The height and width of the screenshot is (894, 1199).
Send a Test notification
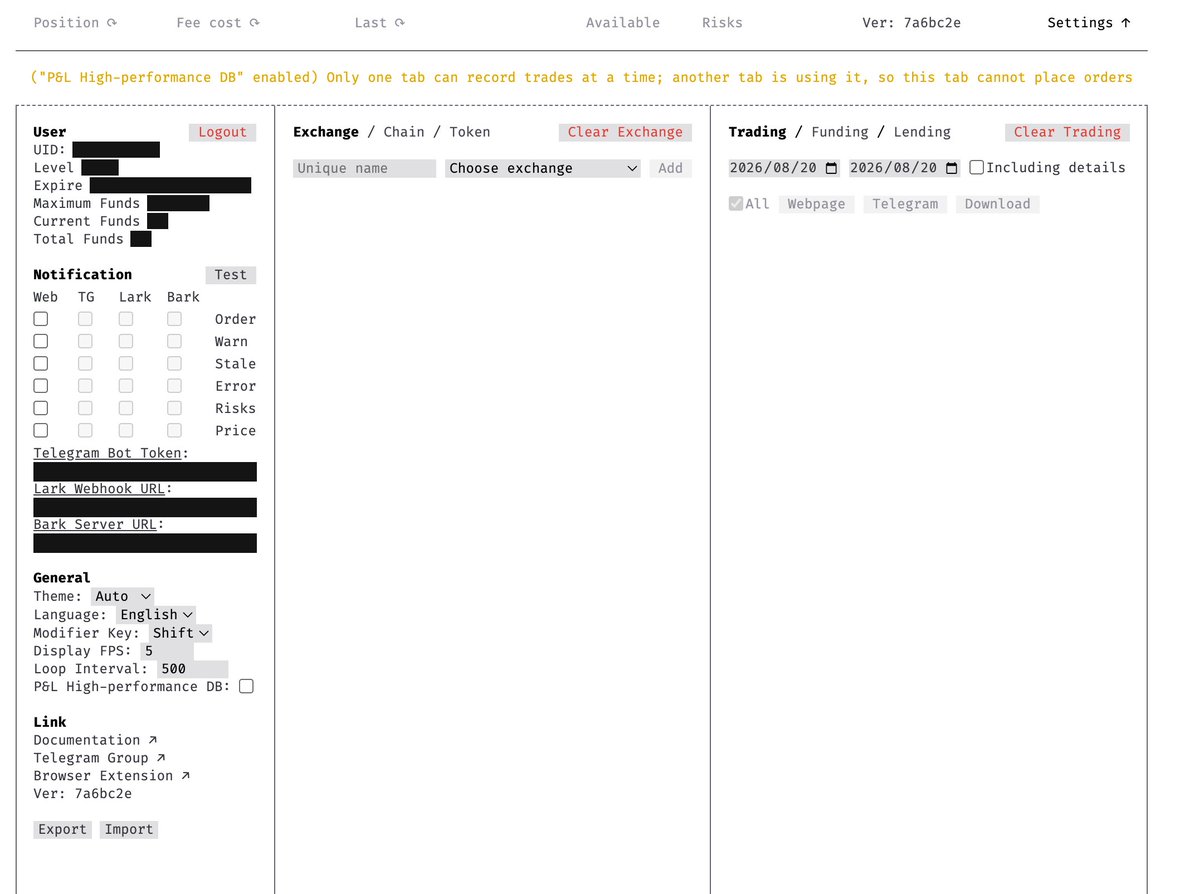[230, 275]
